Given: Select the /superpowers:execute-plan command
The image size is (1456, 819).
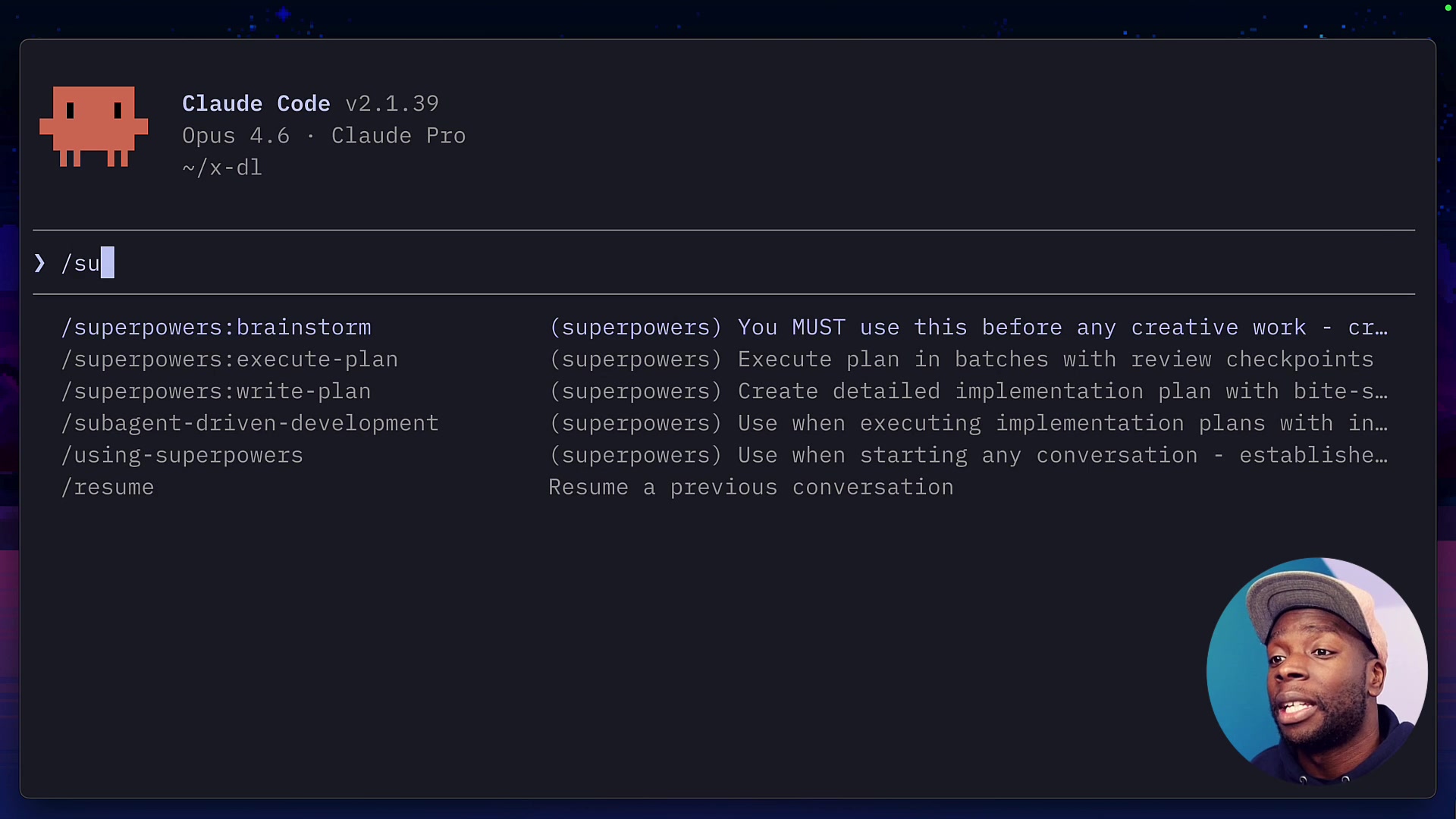Looking at the screenshot, I should (230, 359).
